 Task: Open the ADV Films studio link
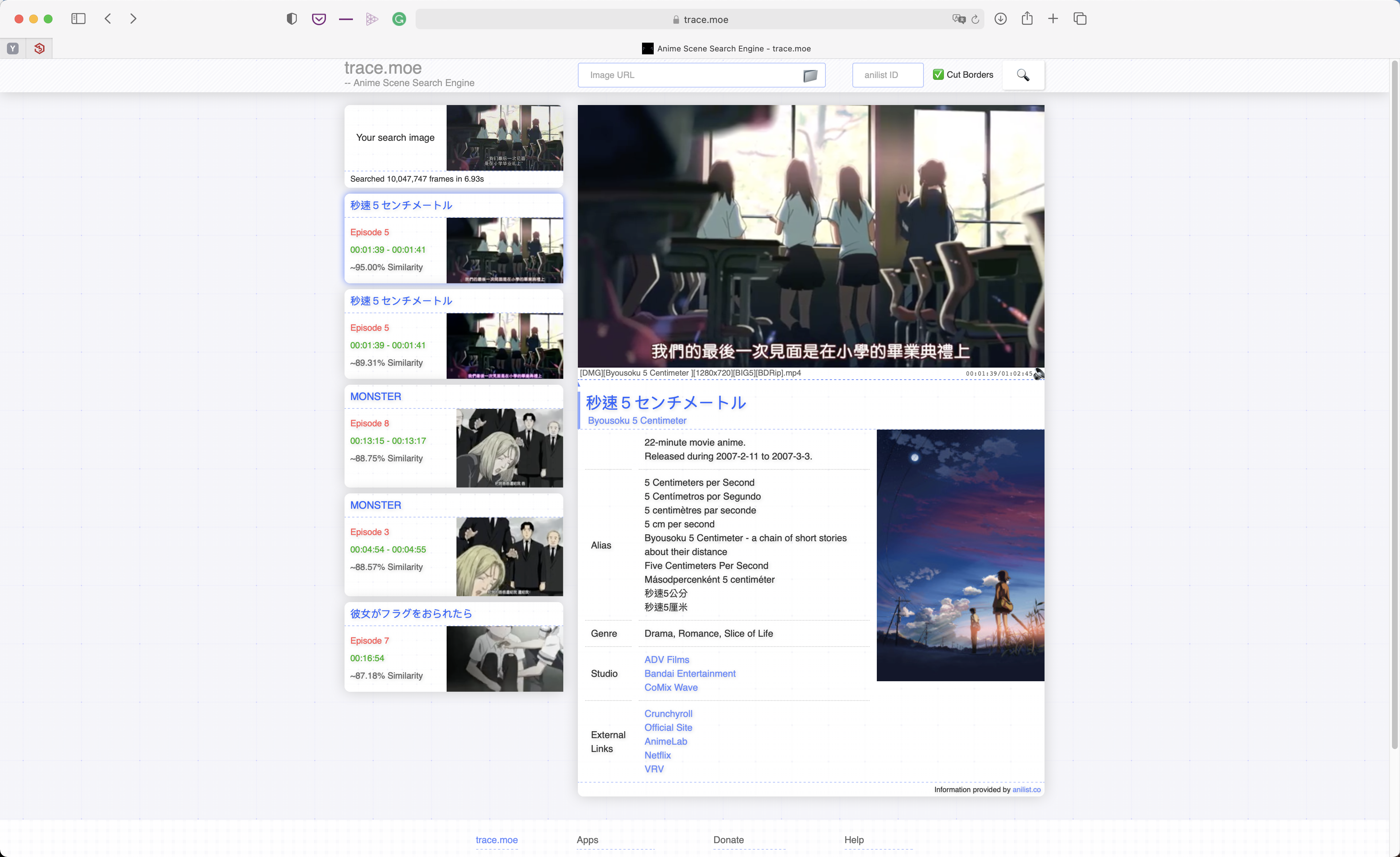pos(666,660)
